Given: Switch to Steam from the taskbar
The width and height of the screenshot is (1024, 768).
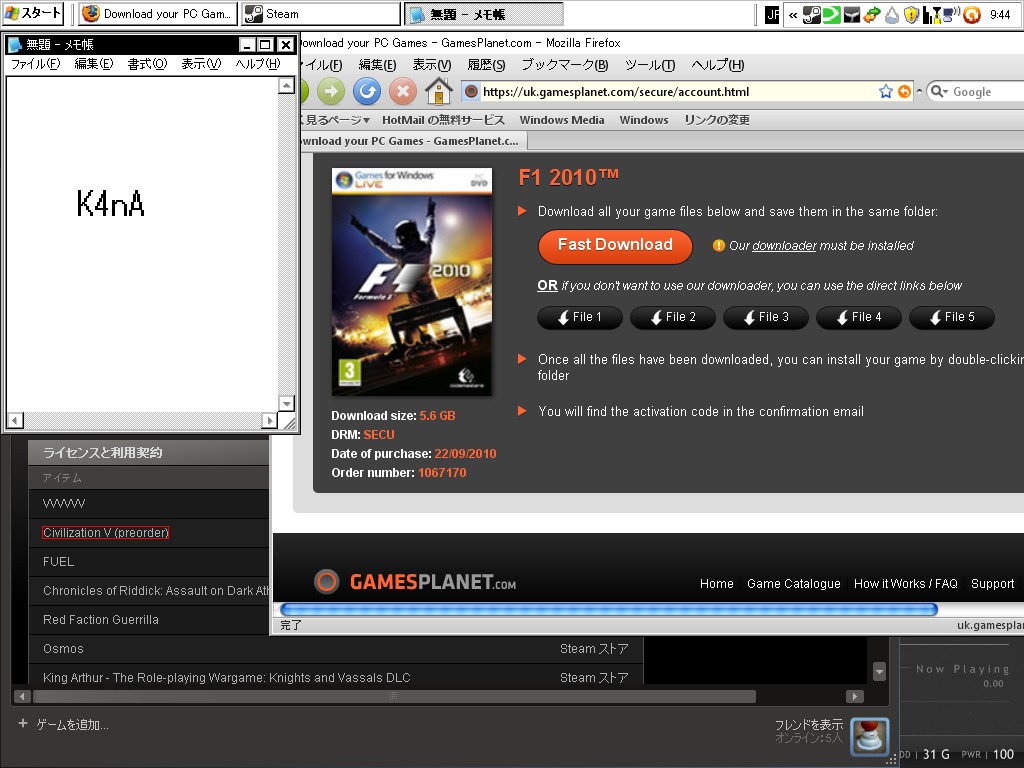Looking at the screenshot, I should [321, 14].
